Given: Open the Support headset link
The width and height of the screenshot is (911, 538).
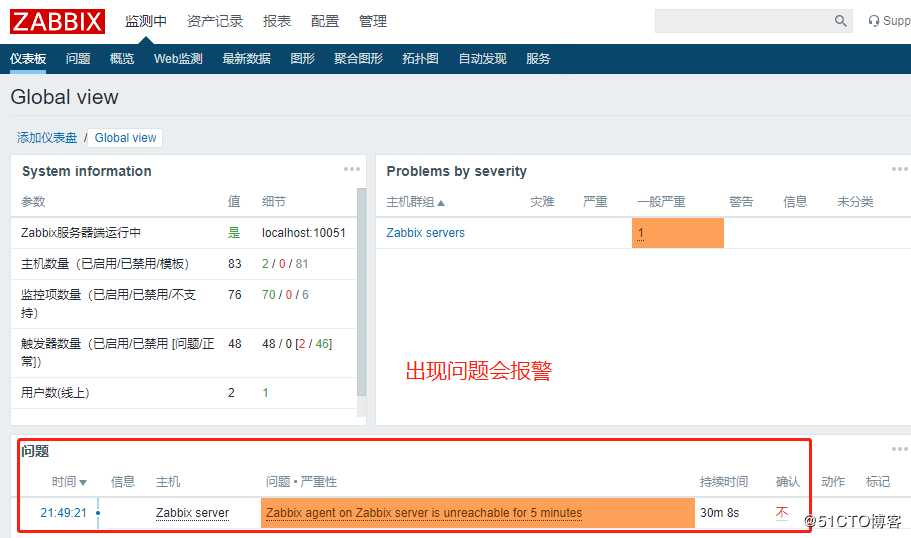Looking at the screenshot, I should (889, 21).
